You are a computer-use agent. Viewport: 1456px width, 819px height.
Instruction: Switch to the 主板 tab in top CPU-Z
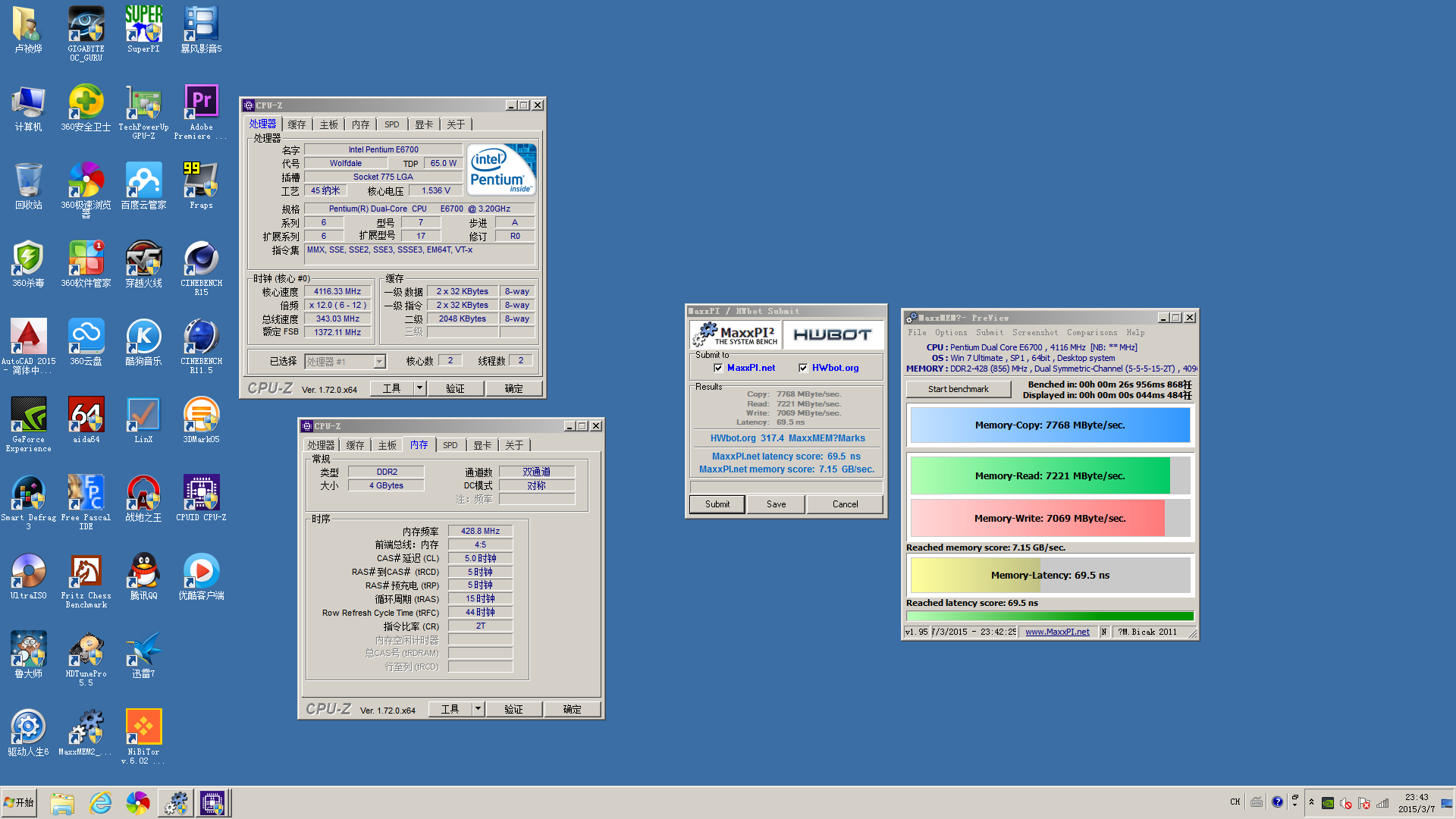pos(328,124)
